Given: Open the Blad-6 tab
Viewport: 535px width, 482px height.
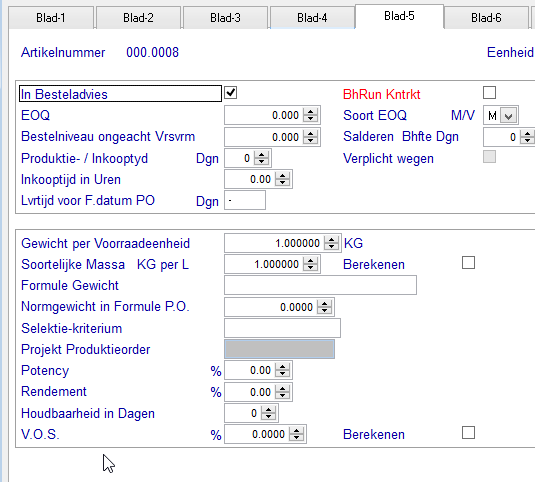Looking at the screenshot, I should [486, 17].
